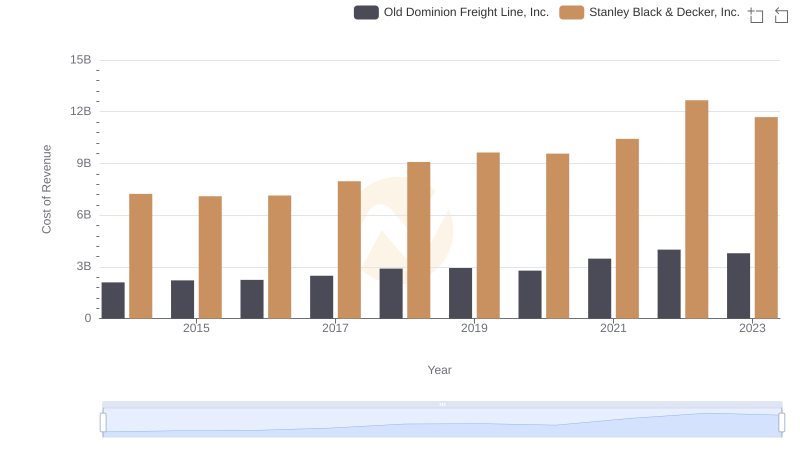Click the 2021 x-axis label
Image resolution: width=800 pixels, height=461 pixels.
tap(613, 328)
